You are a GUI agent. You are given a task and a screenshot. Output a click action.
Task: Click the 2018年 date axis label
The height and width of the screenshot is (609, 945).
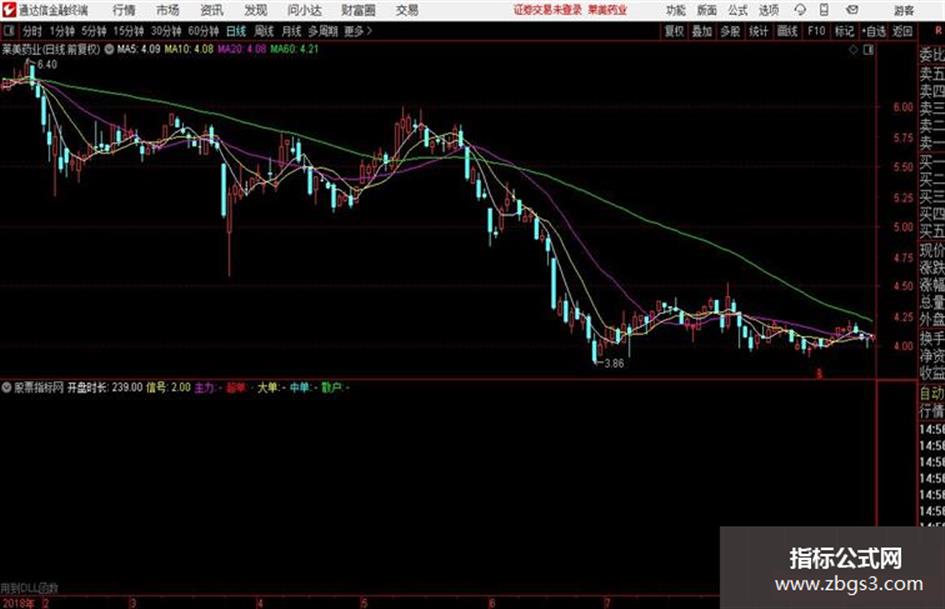(x=18, y=603)
